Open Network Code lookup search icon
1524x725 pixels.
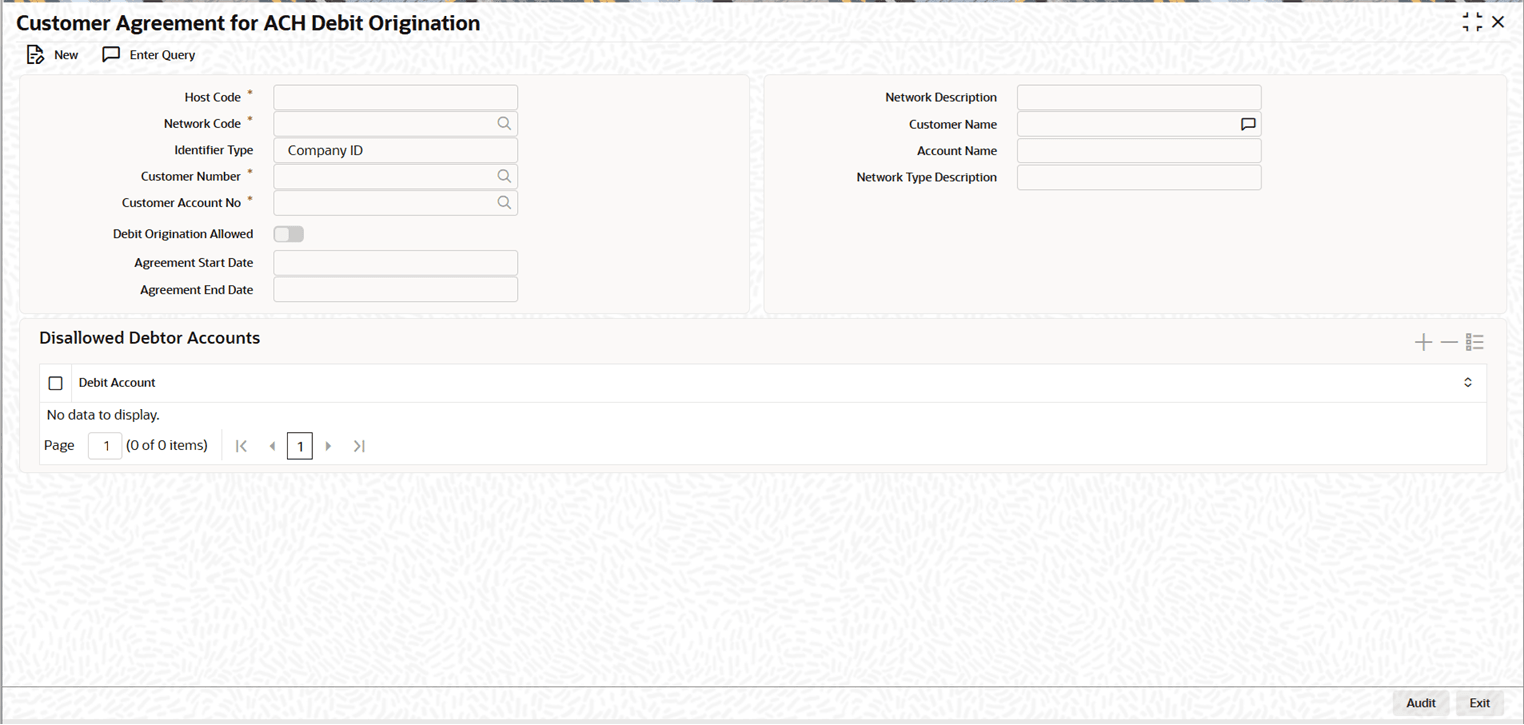click(x=504, y=124)
